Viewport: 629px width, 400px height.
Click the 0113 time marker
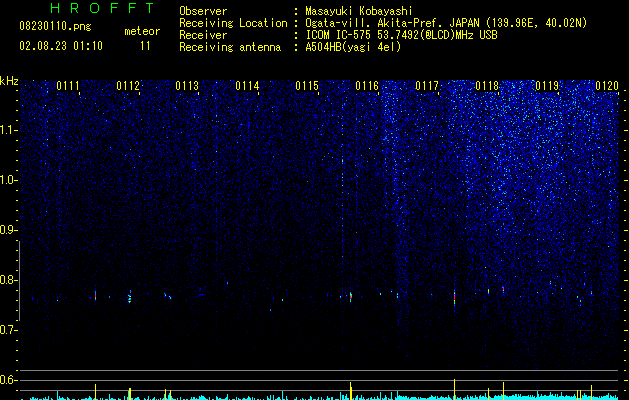[x=187, y=86]
